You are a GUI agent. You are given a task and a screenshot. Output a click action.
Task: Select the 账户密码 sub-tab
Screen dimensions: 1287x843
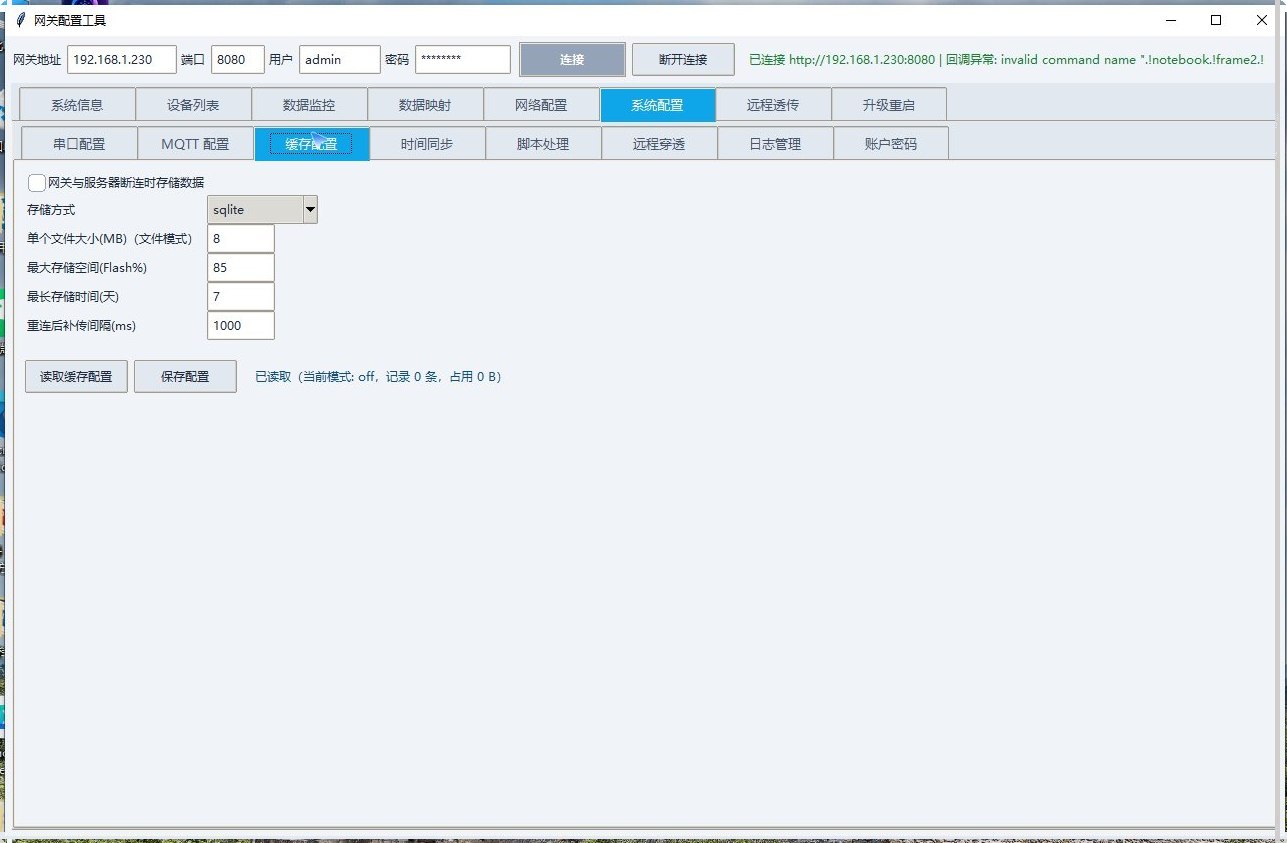(x=891, y=144)
